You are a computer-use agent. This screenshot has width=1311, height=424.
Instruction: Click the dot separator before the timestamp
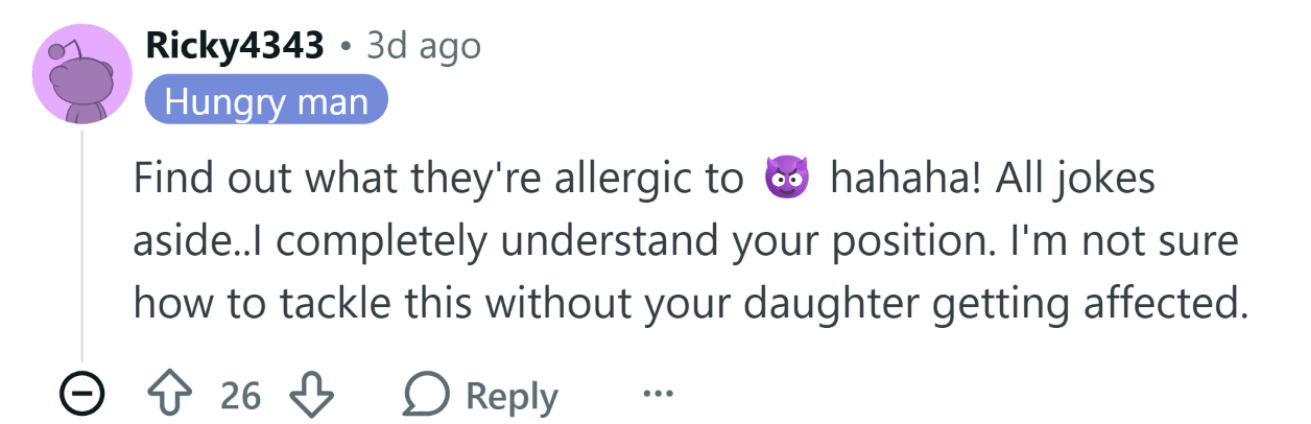pos(346,47)
